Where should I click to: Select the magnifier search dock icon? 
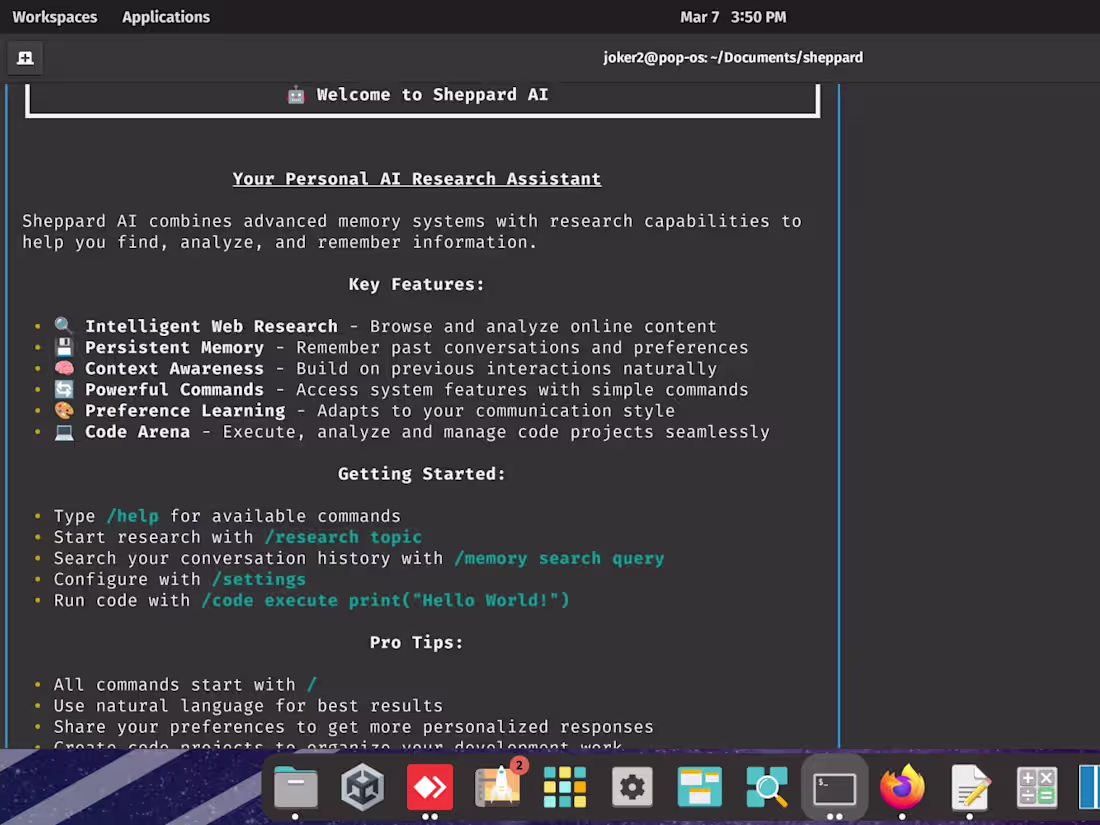pyautogui.click(x=766, y=787)
